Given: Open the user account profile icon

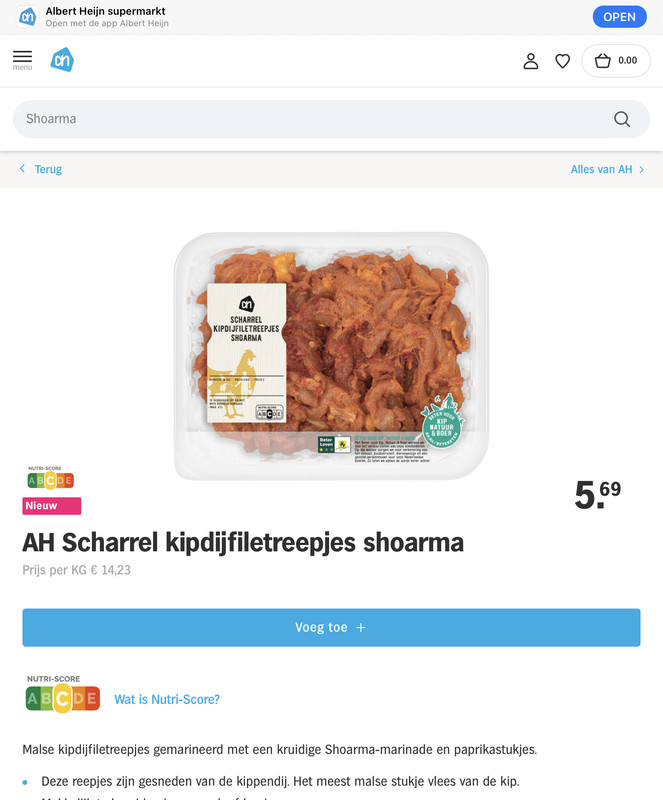Looking at the screenshot, I should pos(531,61).
